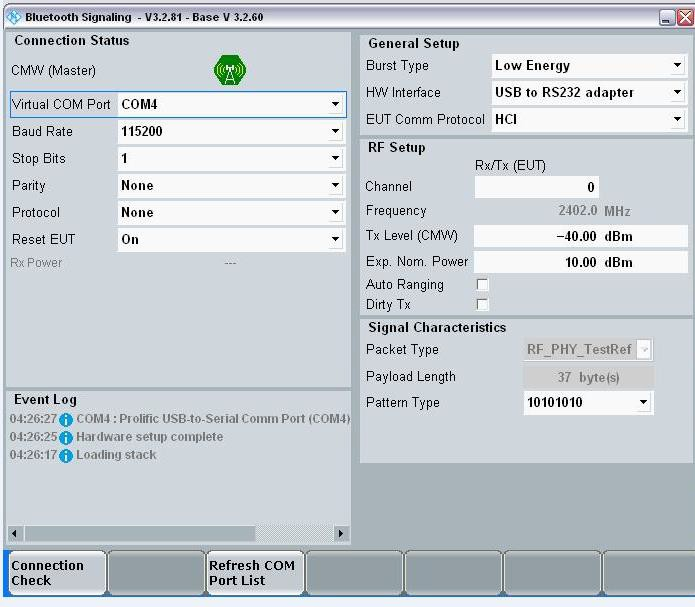Screen dimensions: 695x607
Task: Click the RF Setup section heading
Action: (x=396, y=148)
